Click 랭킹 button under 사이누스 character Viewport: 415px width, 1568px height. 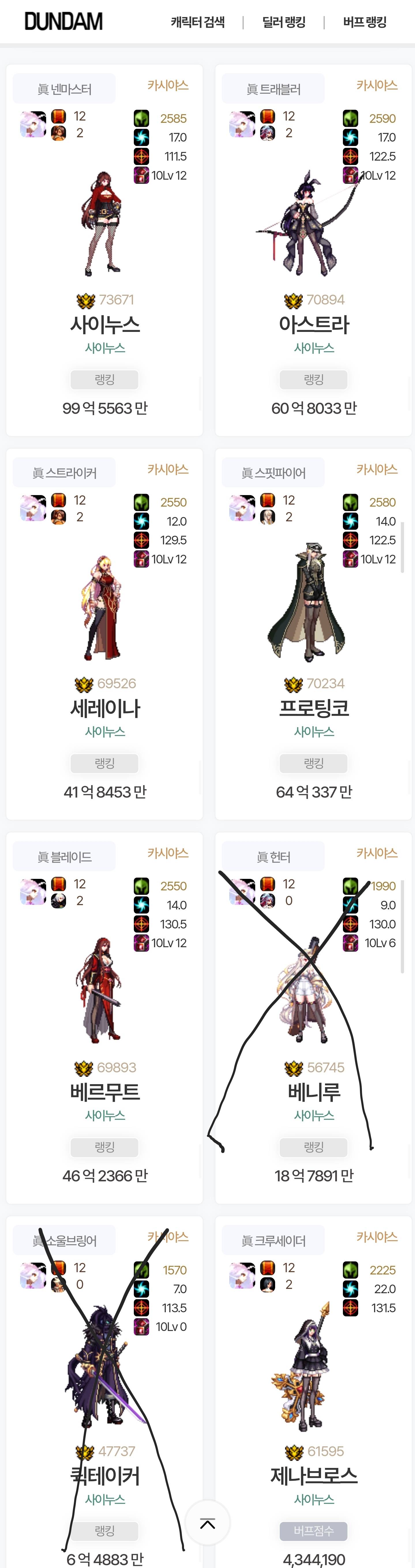[105, 379]
